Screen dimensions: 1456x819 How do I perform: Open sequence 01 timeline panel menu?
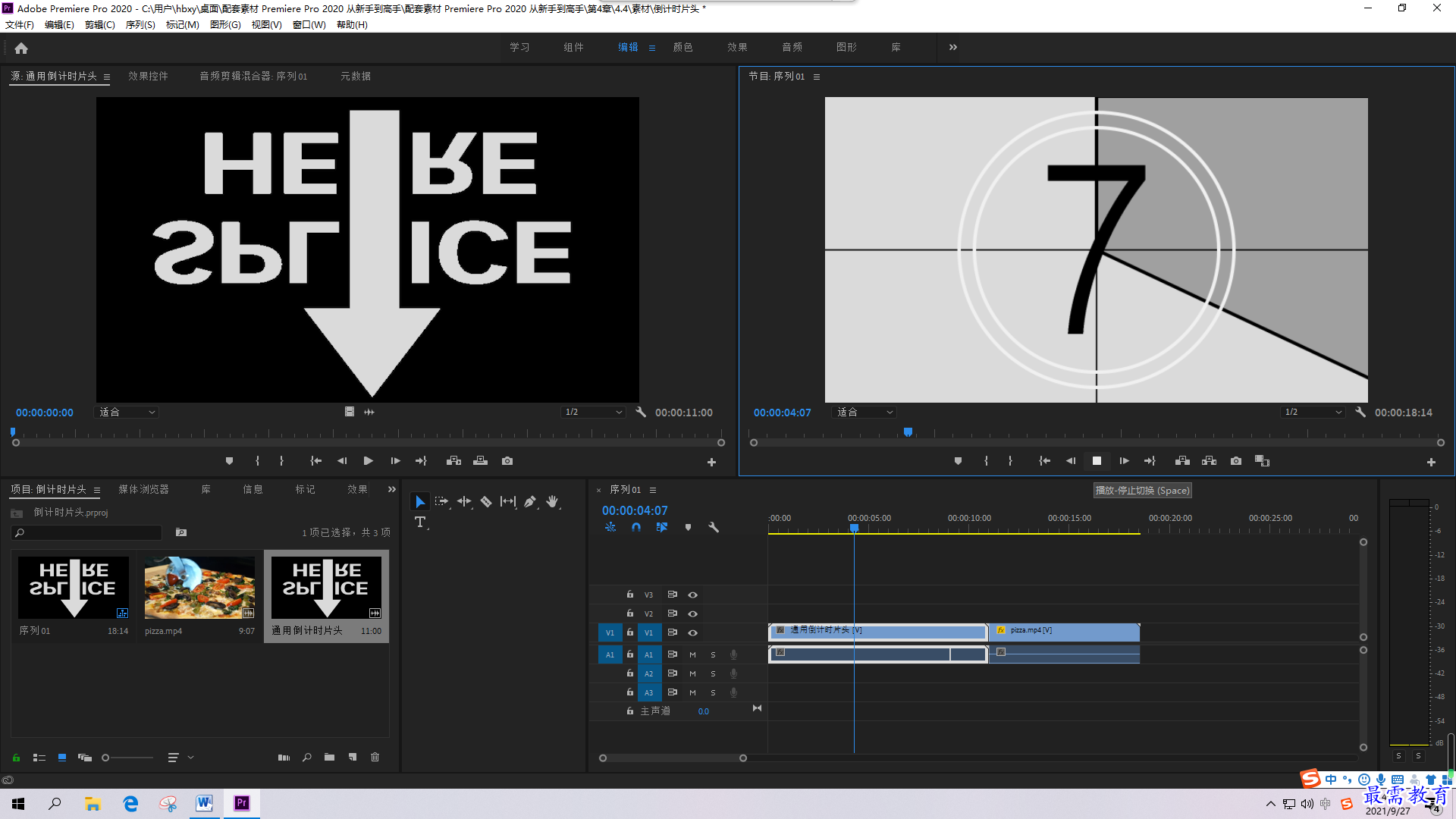653,490
